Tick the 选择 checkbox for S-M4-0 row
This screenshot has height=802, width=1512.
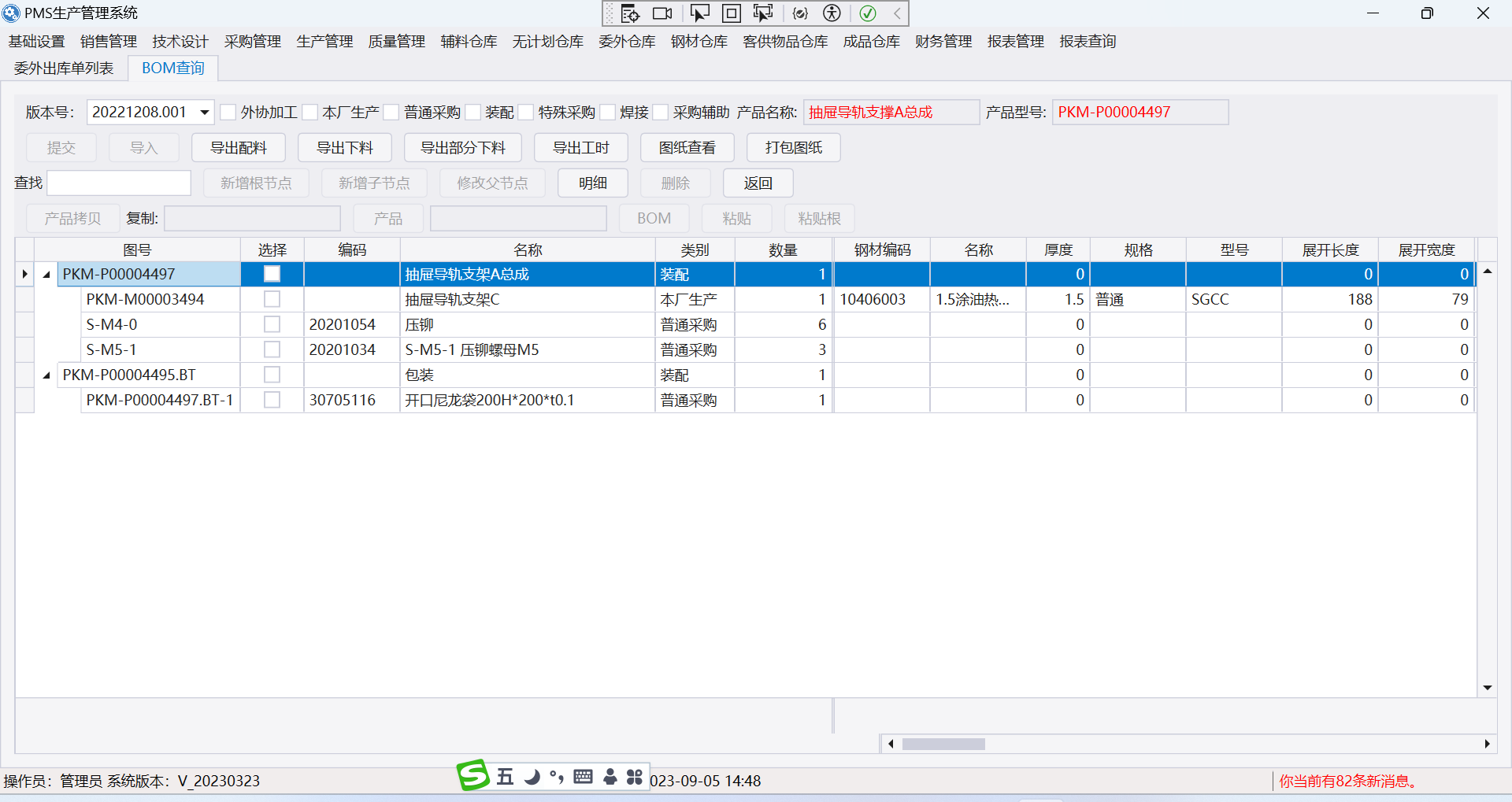(x=272, y=324)
